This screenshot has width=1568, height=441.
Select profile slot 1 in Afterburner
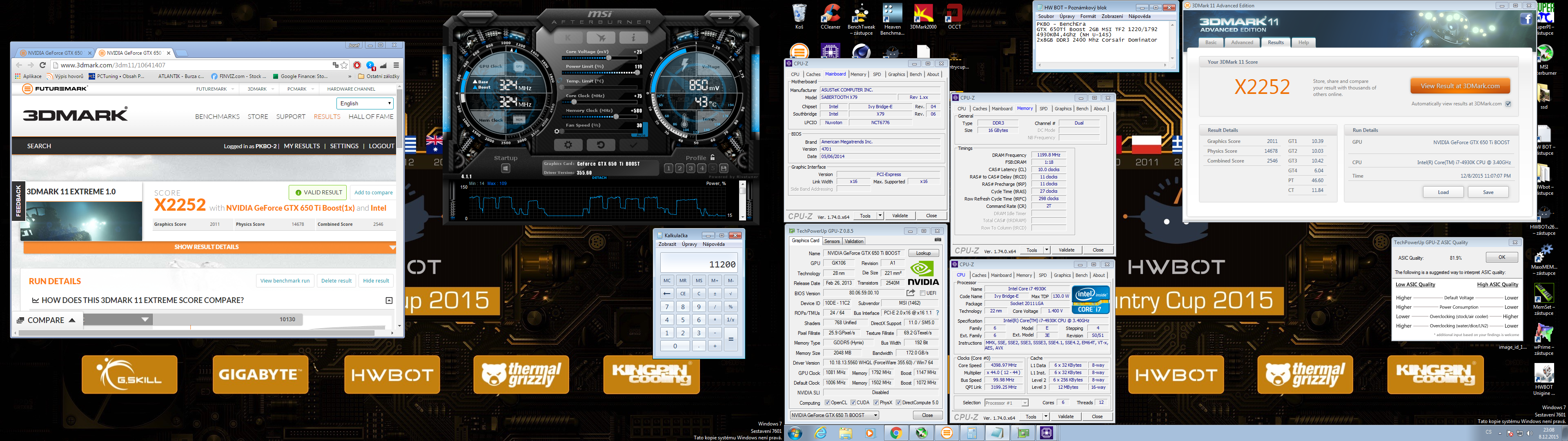pyautogui.click(x=669, y=168)
